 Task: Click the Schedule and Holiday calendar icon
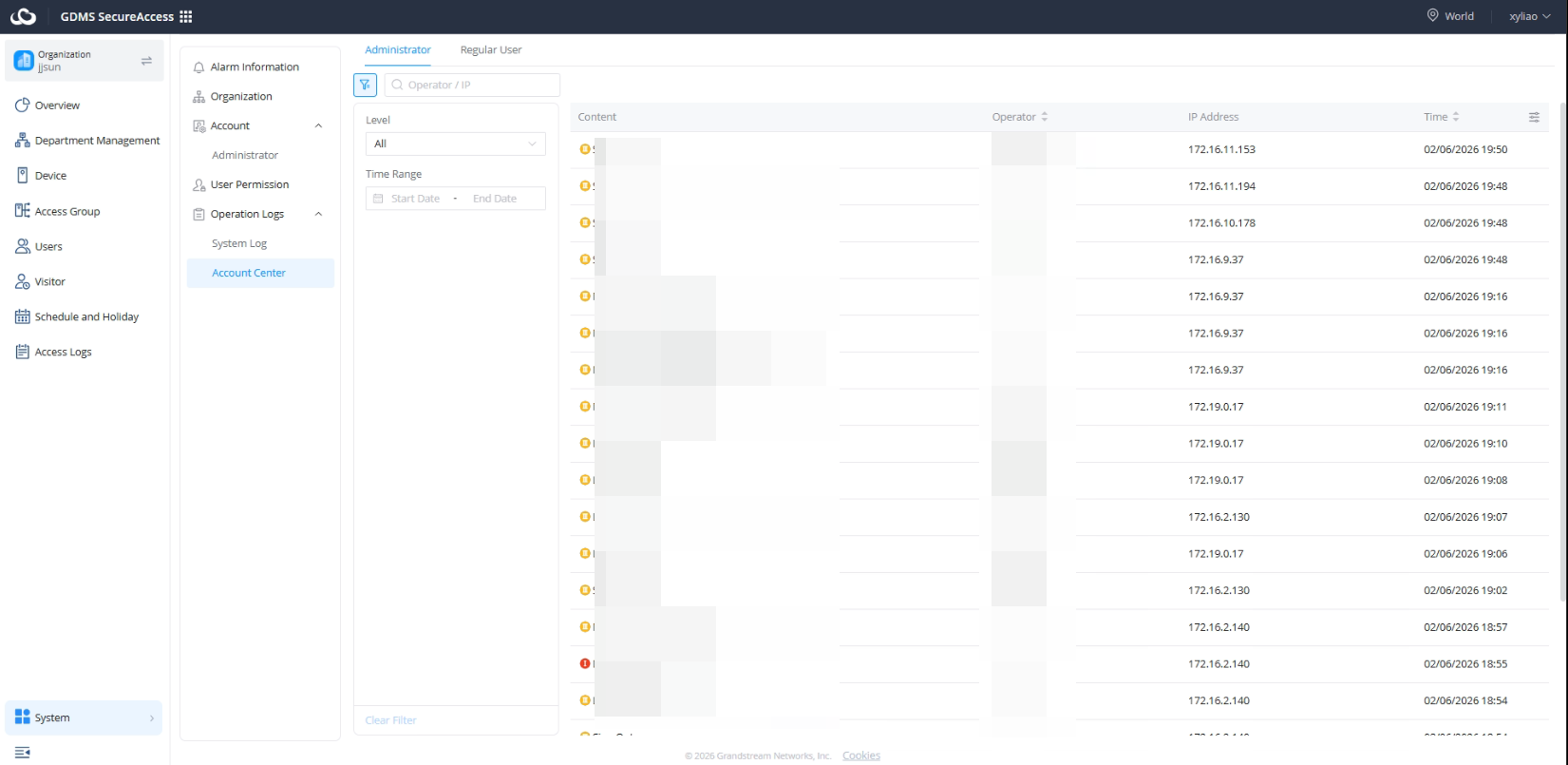[x=22, y=316]
